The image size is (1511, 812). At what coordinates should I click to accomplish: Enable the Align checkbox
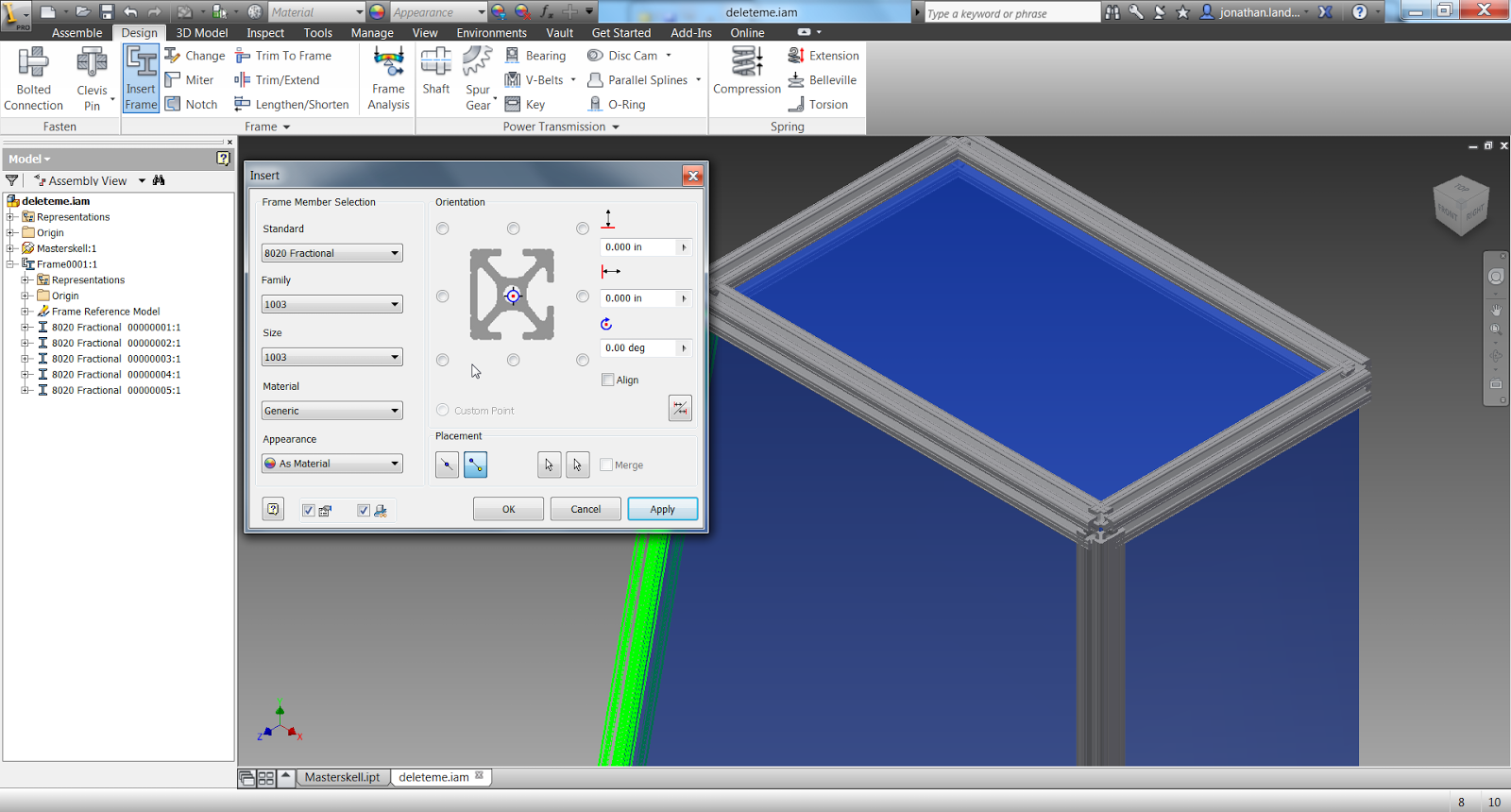tap(608, 380)
